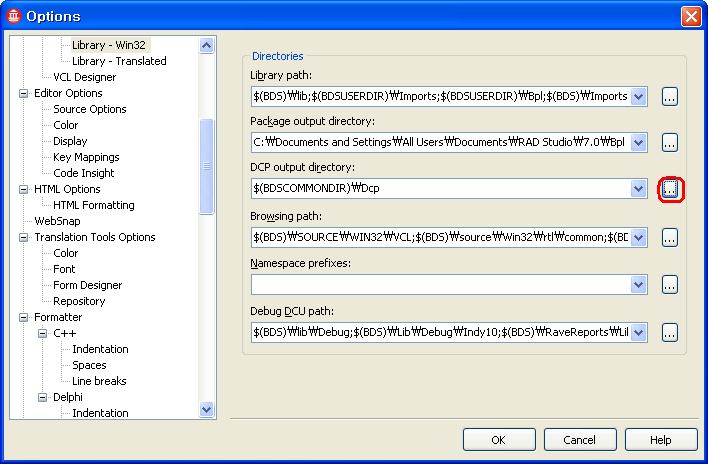708x464 pixels.
Task: Select WebSnap tree item
Action: tap(57, 221)
